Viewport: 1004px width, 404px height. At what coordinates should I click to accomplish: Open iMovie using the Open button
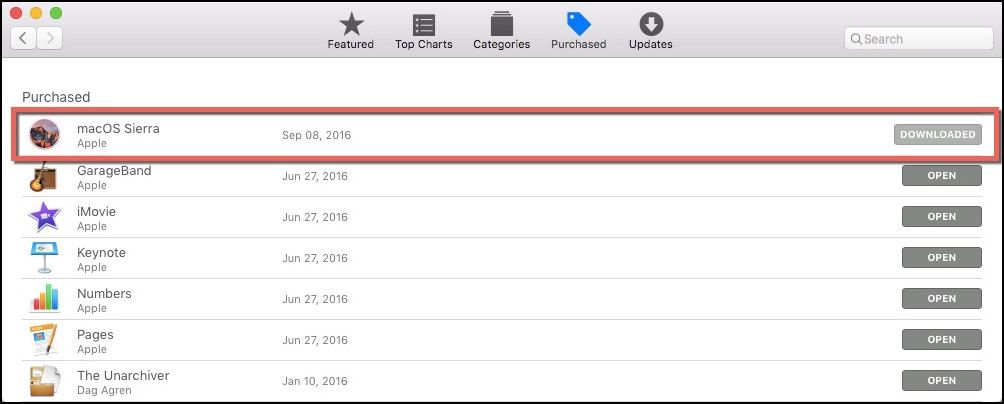[941, 216]
